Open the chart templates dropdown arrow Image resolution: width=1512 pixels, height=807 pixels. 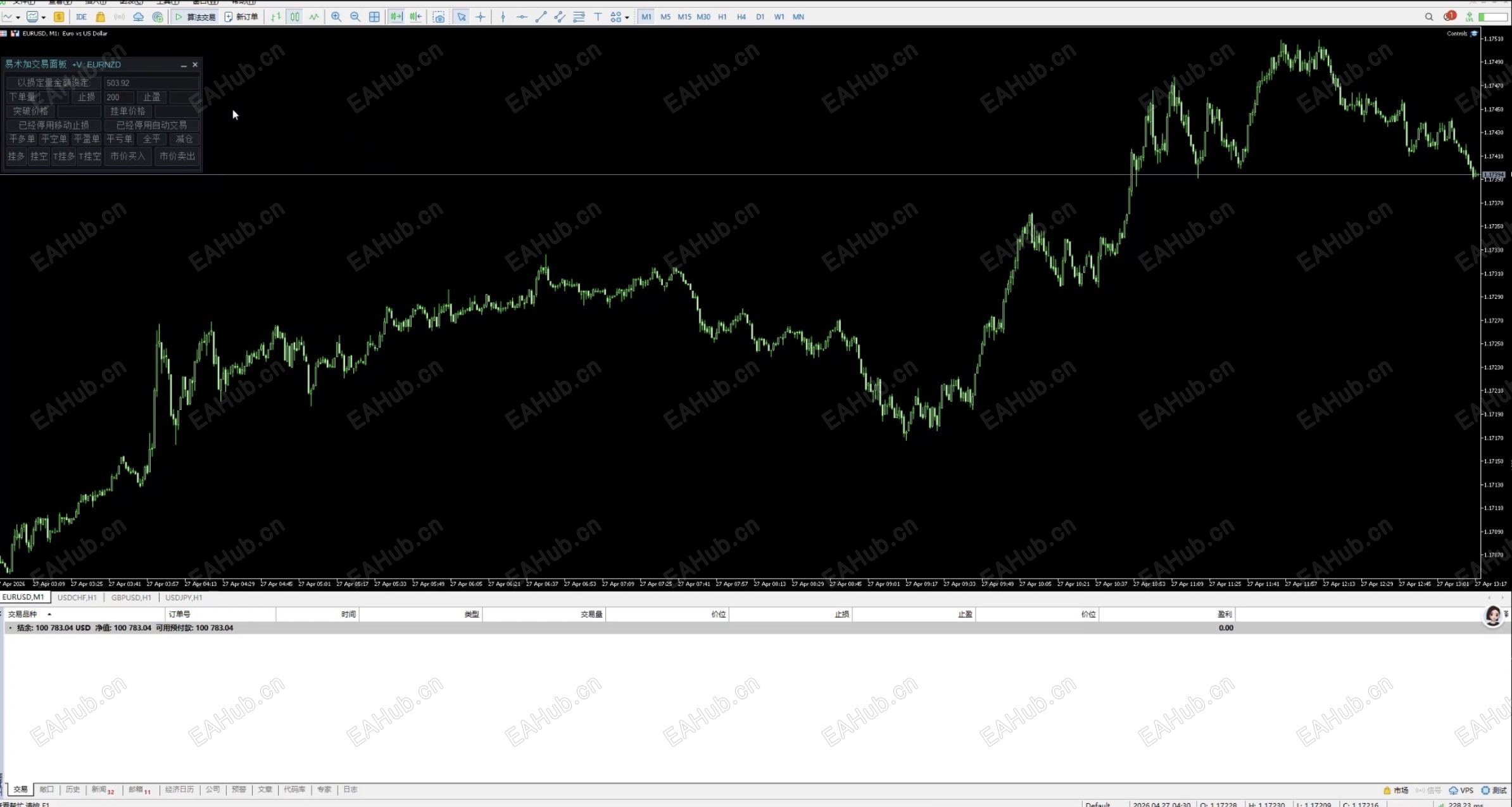click(x=44, y=18)
